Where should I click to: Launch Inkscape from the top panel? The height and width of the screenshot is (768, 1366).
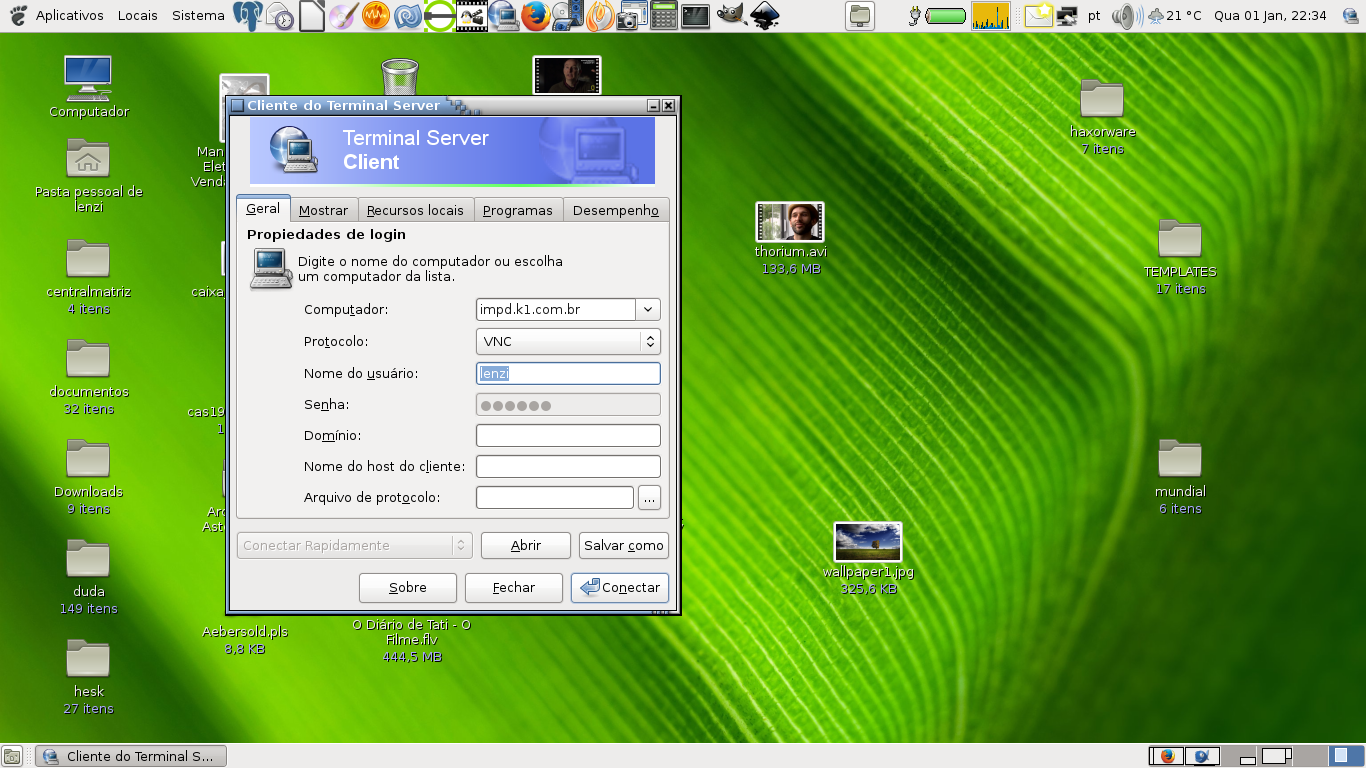765,16
